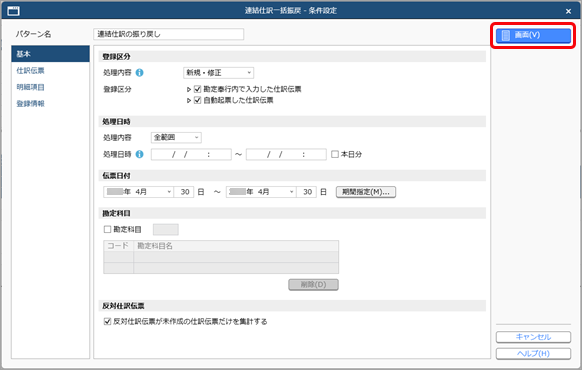Image resolution: width=582 pixels, height=370 pixels.
Task: Toggle 勘定奉行内で入力した仕訳伝票 checkbox
Action: tap(197, 89)
